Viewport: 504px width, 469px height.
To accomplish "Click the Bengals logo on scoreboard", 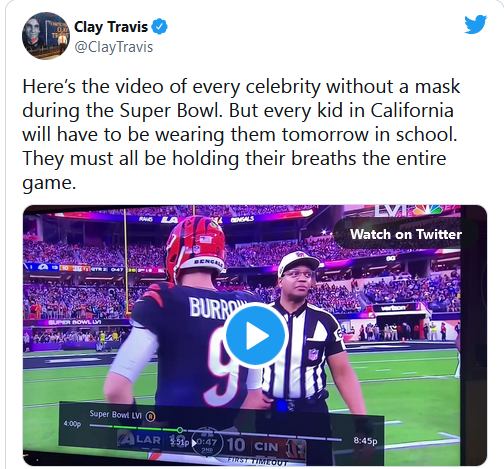I will point(296,449).
